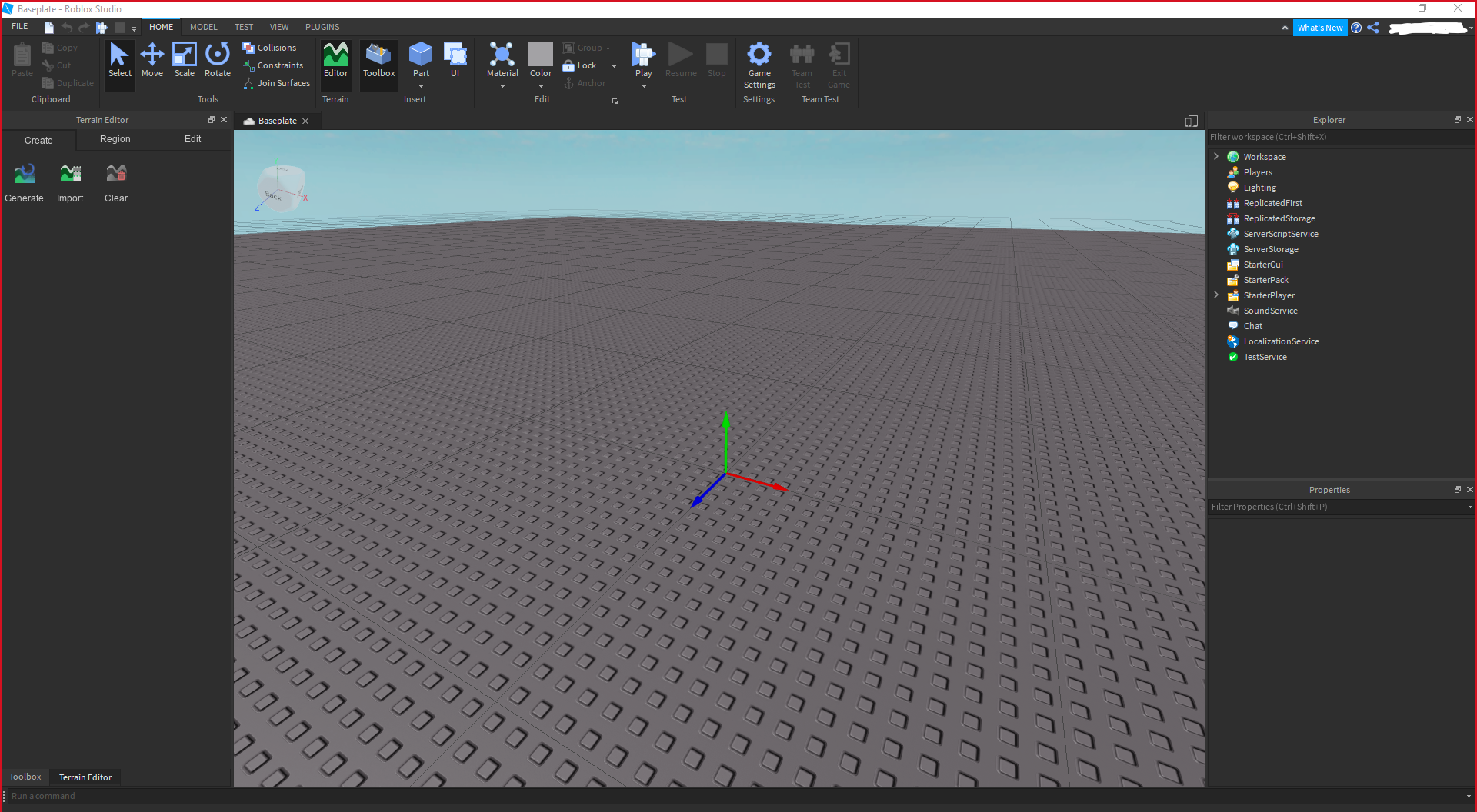Open the Lock options dropdown arrow
Image resolution: width=1477 pixels, height=812 pixels.
pos(614,66)
